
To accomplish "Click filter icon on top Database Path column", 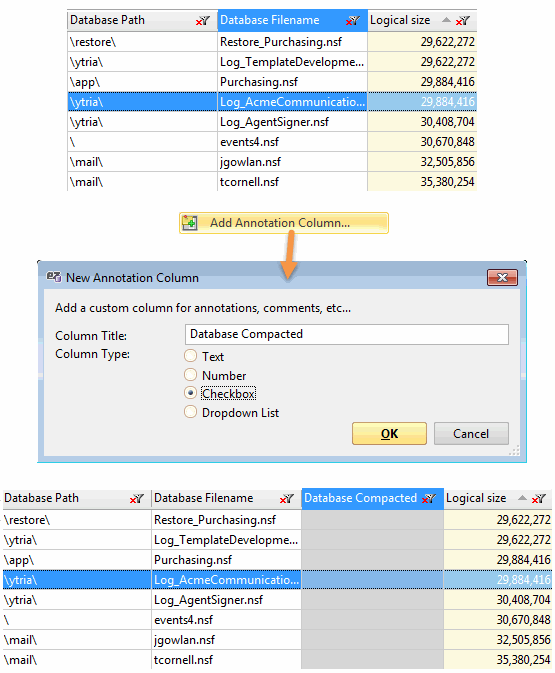I will [x=203, y=21].
